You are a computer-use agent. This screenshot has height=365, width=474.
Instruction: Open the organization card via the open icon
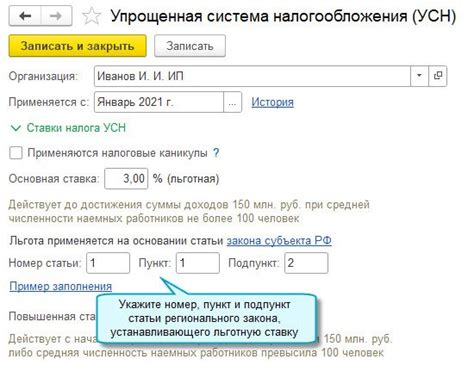point(438,76)
